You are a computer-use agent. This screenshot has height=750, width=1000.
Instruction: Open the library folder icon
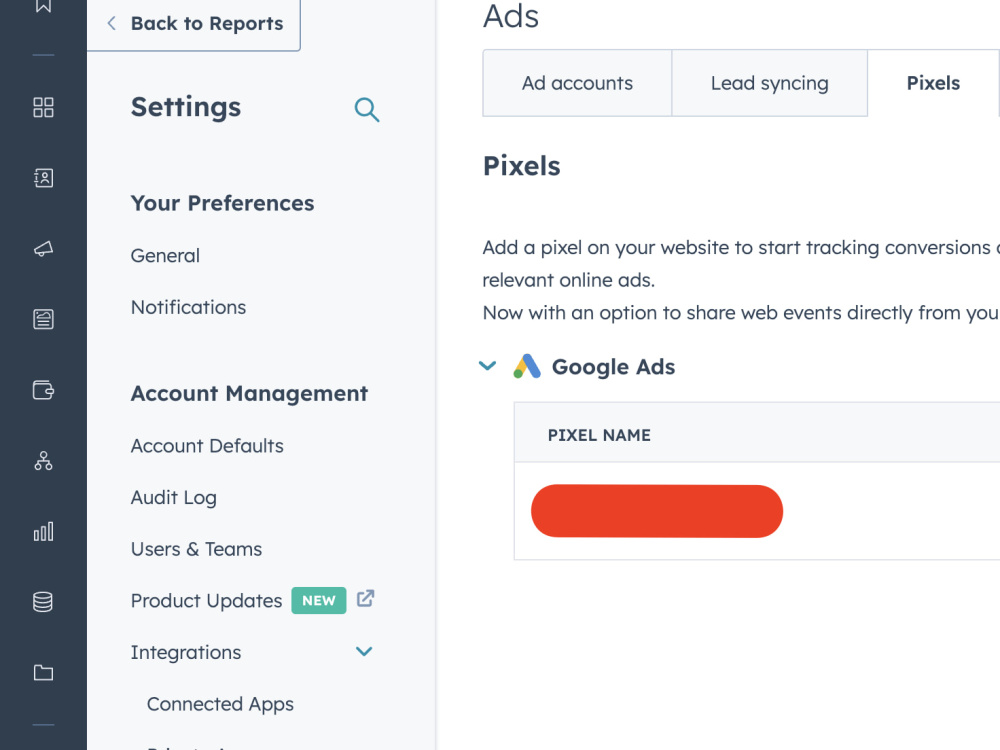[x=43, y=672]
